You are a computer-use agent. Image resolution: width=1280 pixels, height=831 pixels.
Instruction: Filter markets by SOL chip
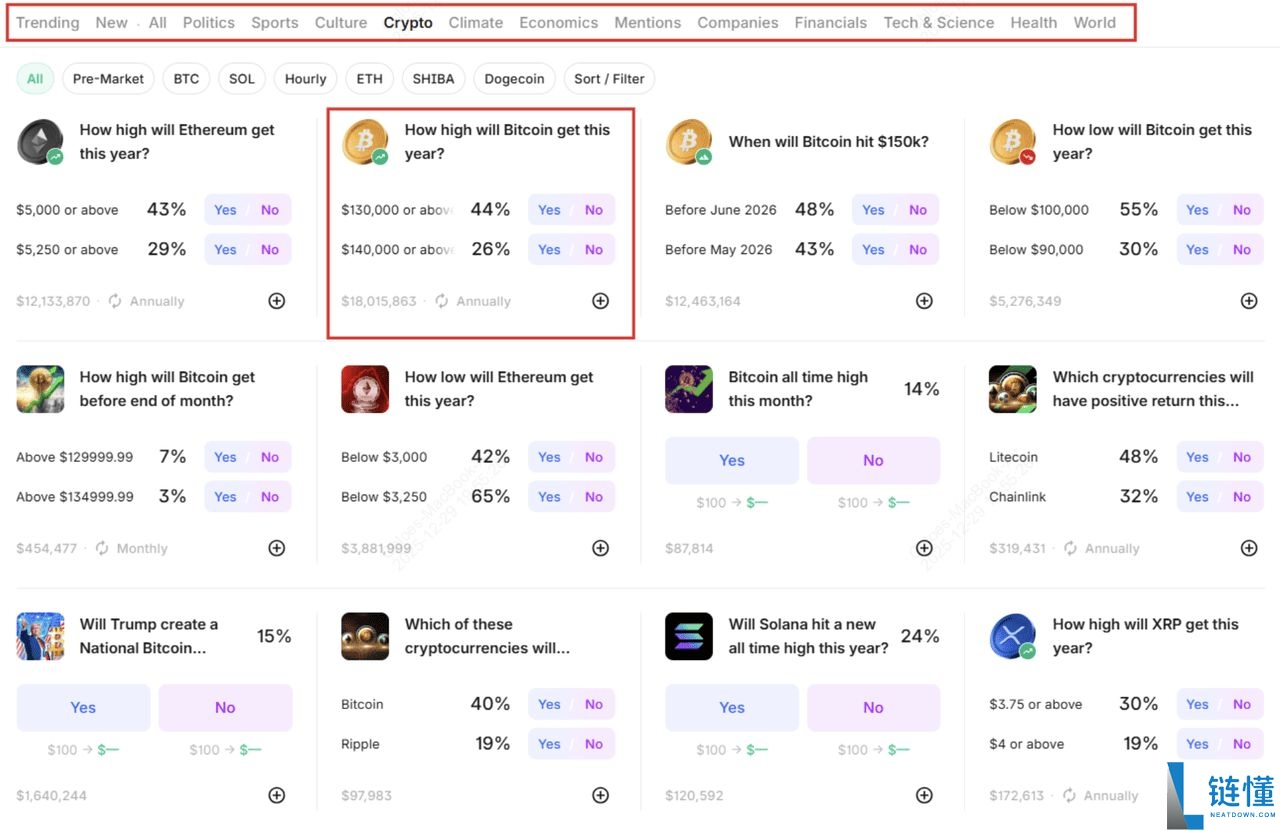(x=242, y=78)
